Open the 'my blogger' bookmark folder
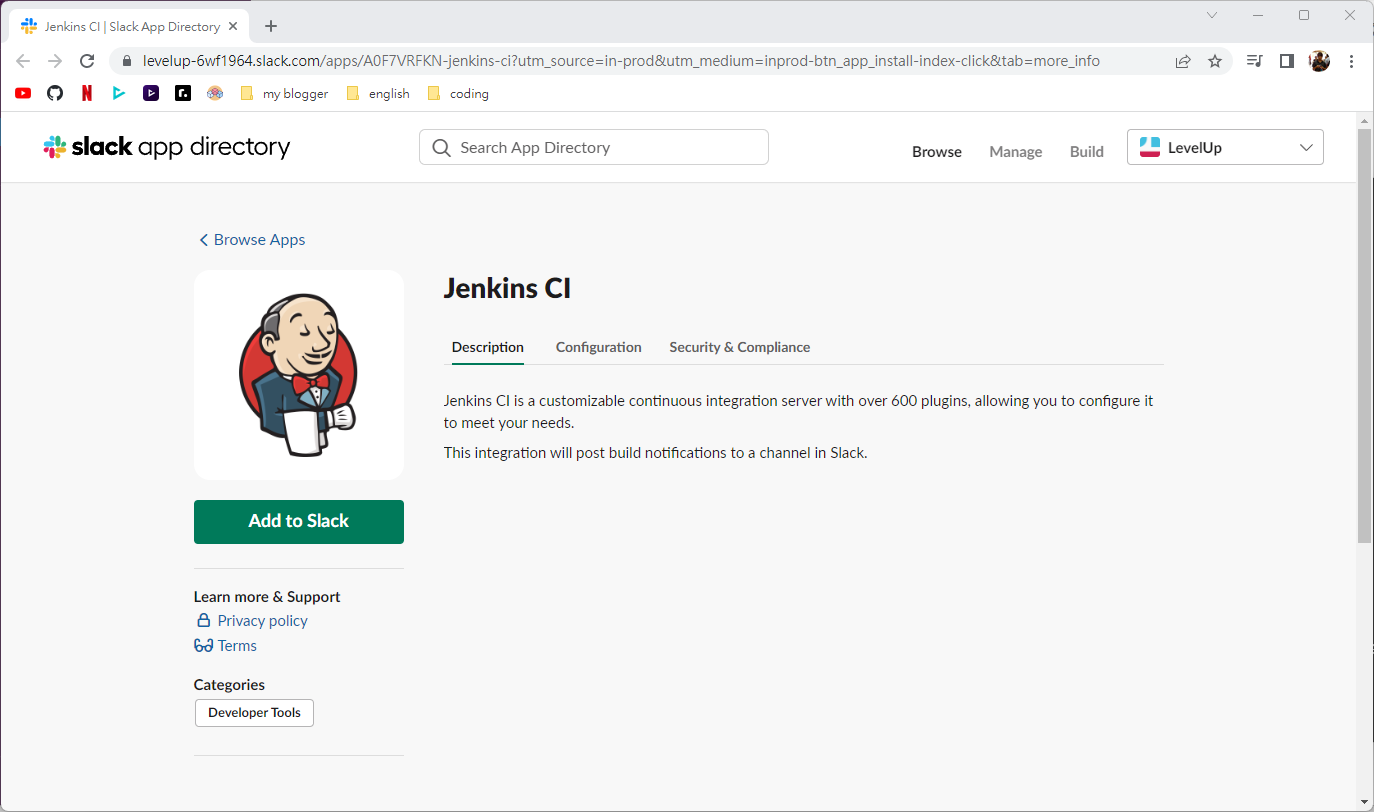This screenshot has height=812, width=1374. (x=284, y=93)
